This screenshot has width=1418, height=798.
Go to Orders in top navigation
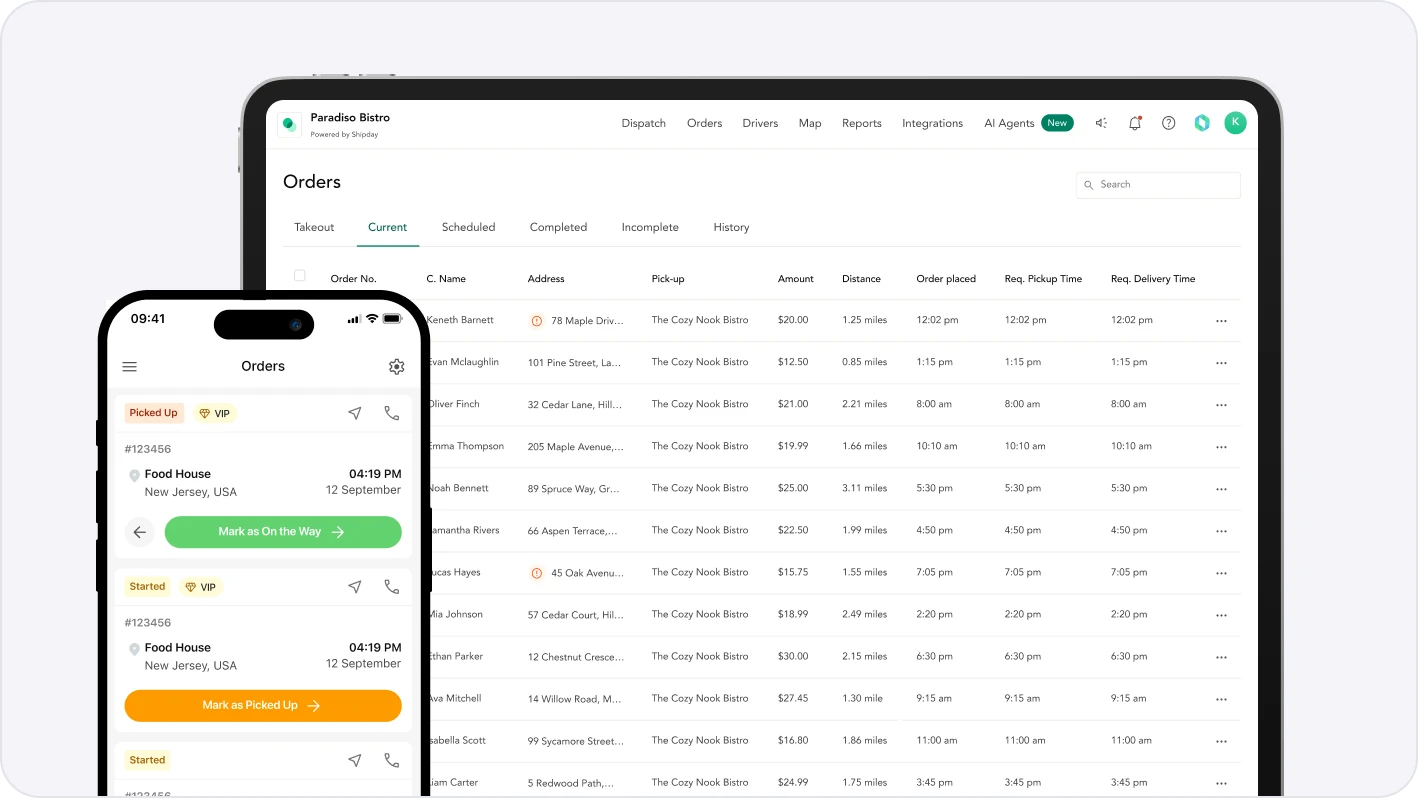(704, 123)
